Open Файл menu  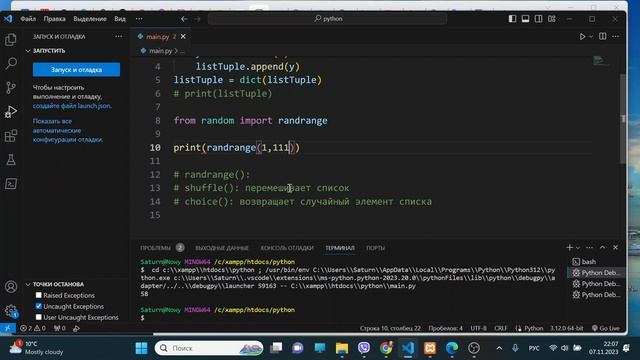coord(28,19)
